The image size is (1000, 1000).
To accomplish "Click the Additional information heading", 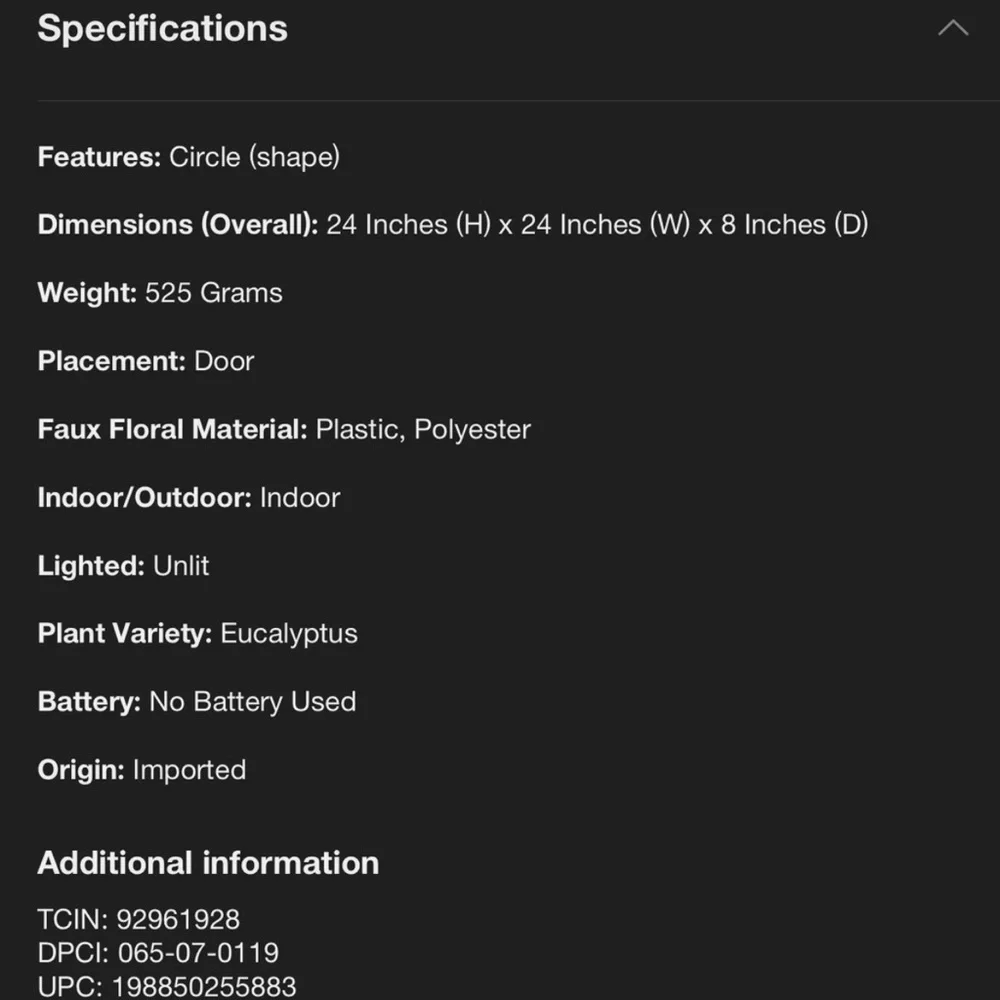I will click(209, 863).
